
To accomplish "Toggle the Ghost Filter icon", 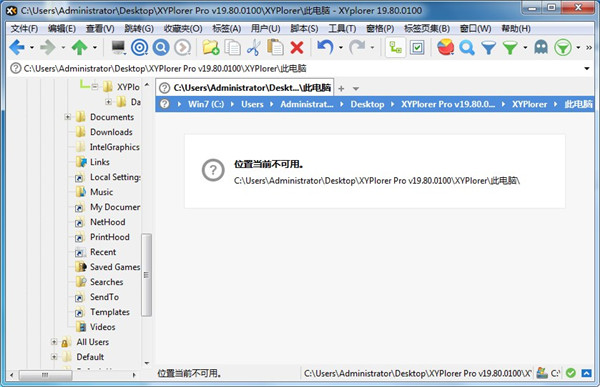I will (x=541, y=47).
